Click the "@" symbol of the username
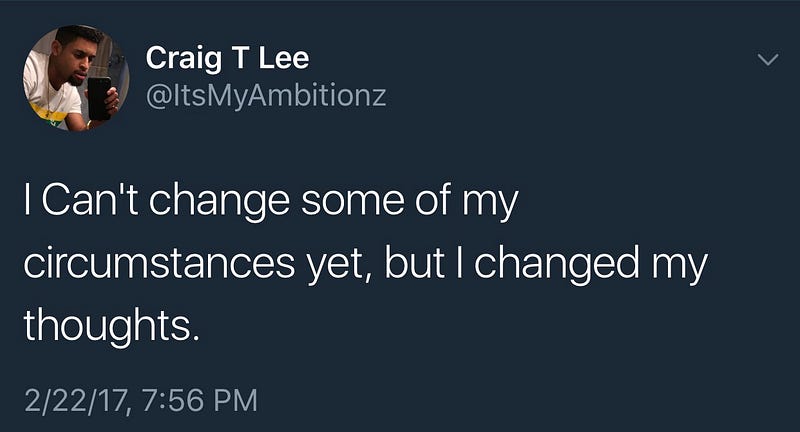800x432 pixels. 158,97
